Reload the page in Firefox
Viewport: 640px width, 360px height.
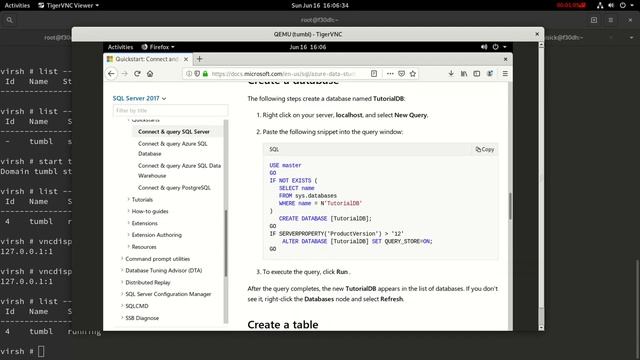pyautogui.click(x=137, y=74)
